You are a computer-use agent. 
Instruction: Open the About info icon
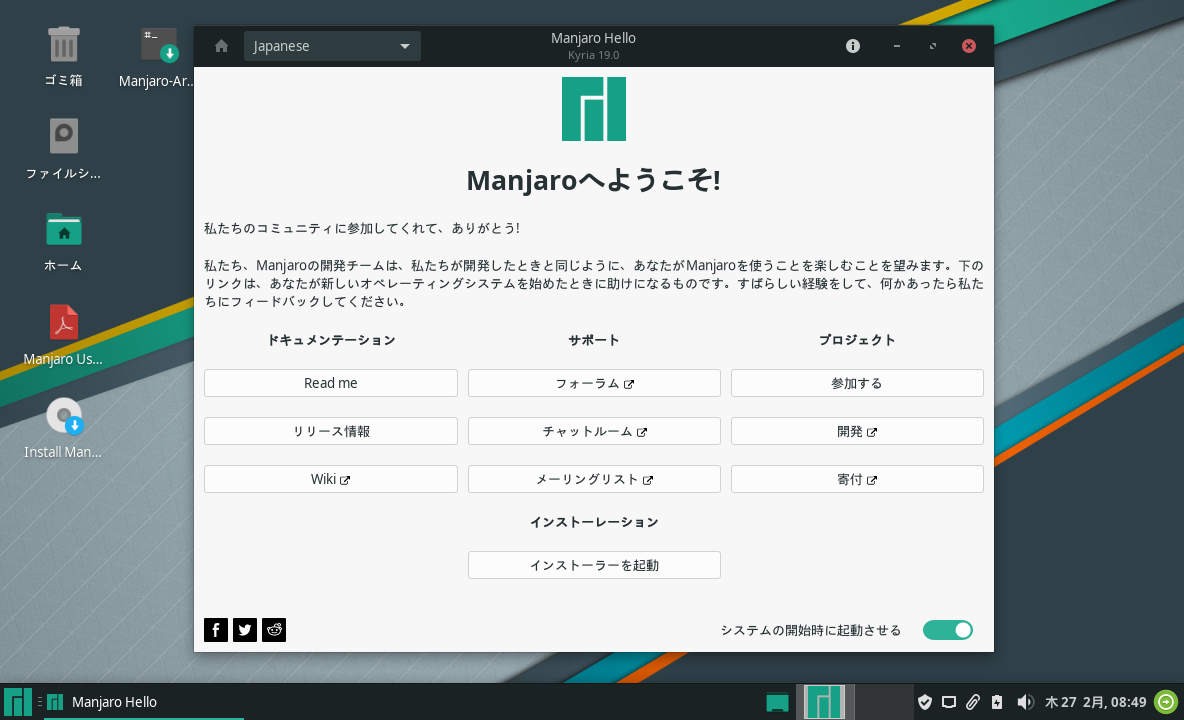[x=853, y=46]
